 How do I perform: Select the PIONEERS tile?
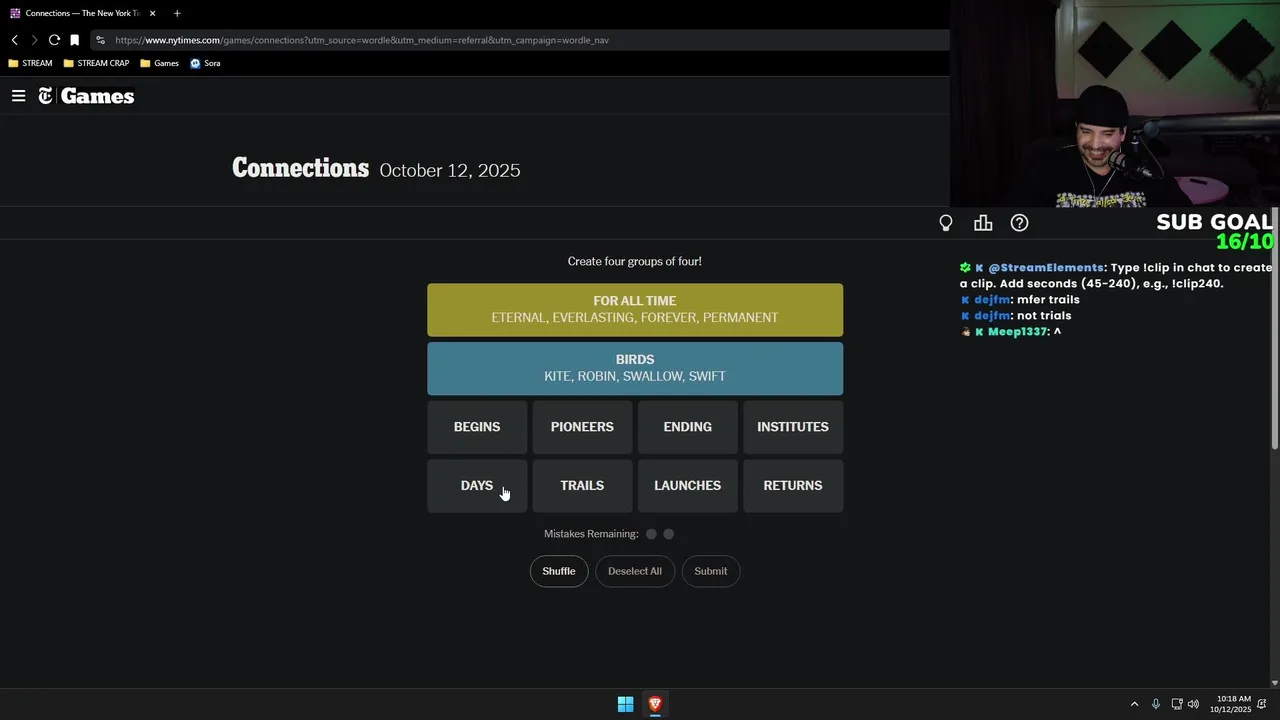[x=582, y=427]
